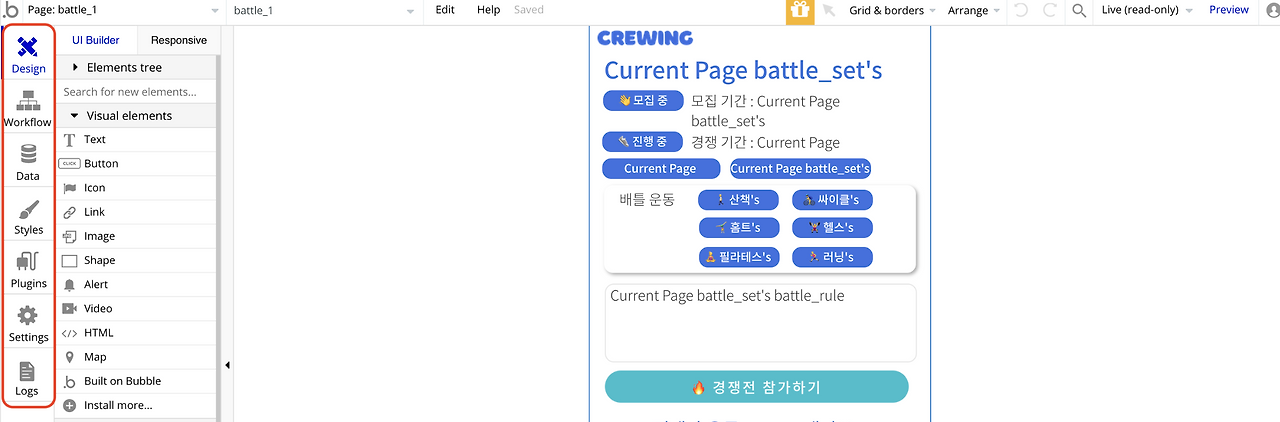Open the Plugins section icon
This screenshot has height=422, width=1280.
point(28,263)
